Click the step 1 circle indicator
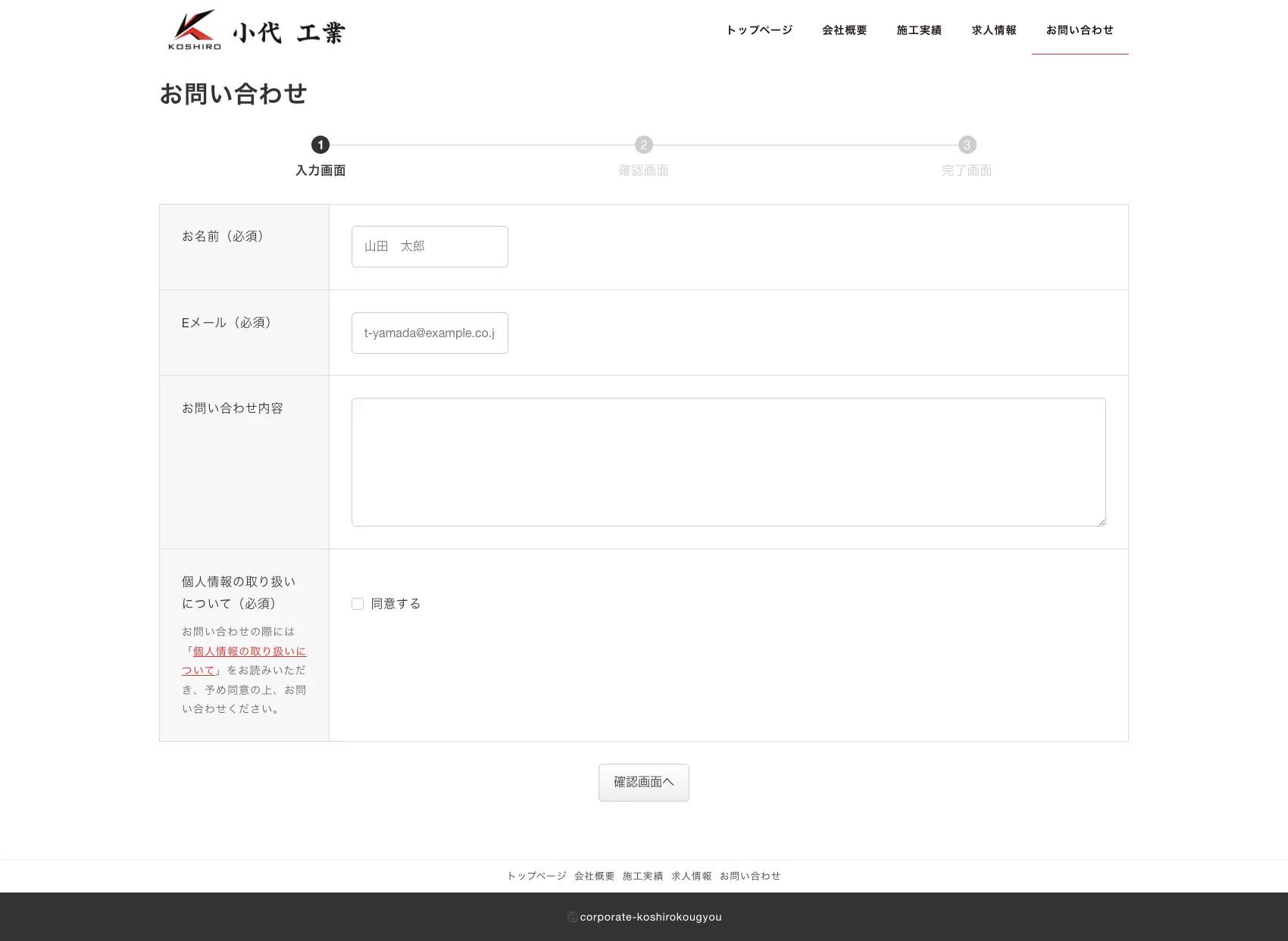This screenshot has width=1288, height=941. [320, 145]
